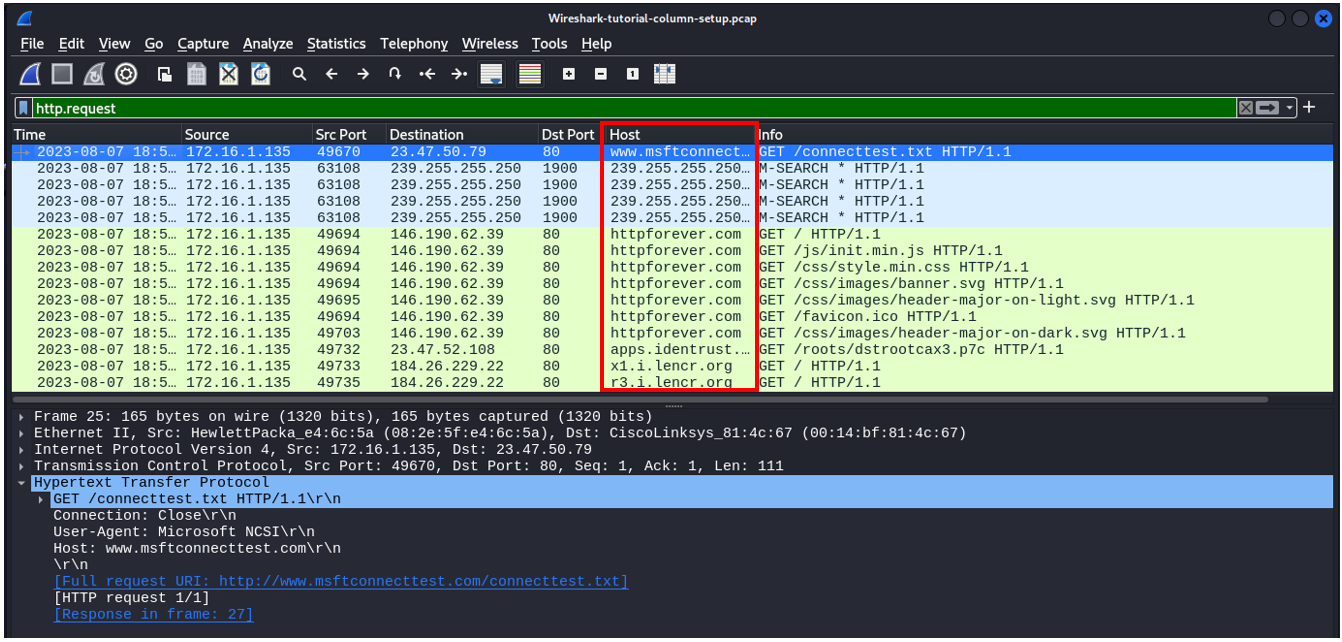Zoom in on the packet text
This screenshot has height=642, width=1342.
tap(569, 74)
